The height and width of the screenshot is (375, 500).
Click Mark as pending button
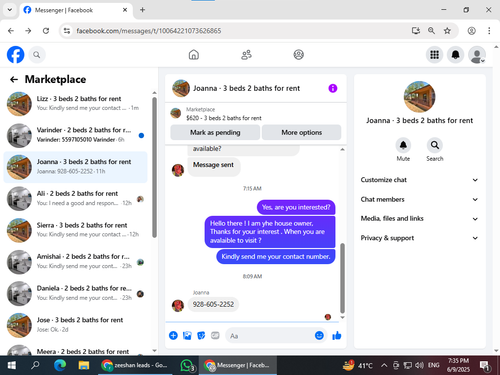(x=215, y=132)
